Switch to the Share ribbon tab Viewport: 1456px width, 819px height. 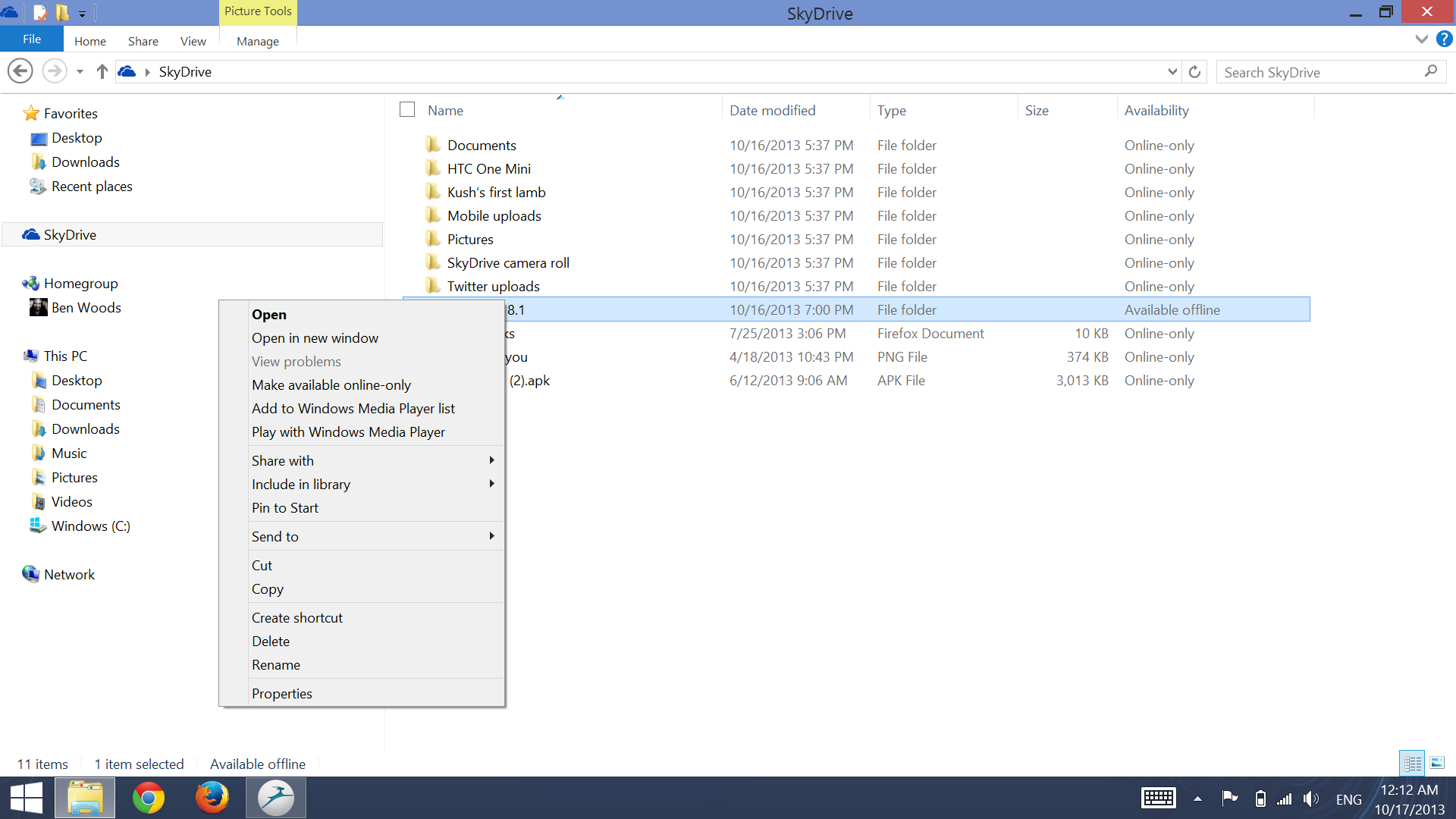[143, 41]
